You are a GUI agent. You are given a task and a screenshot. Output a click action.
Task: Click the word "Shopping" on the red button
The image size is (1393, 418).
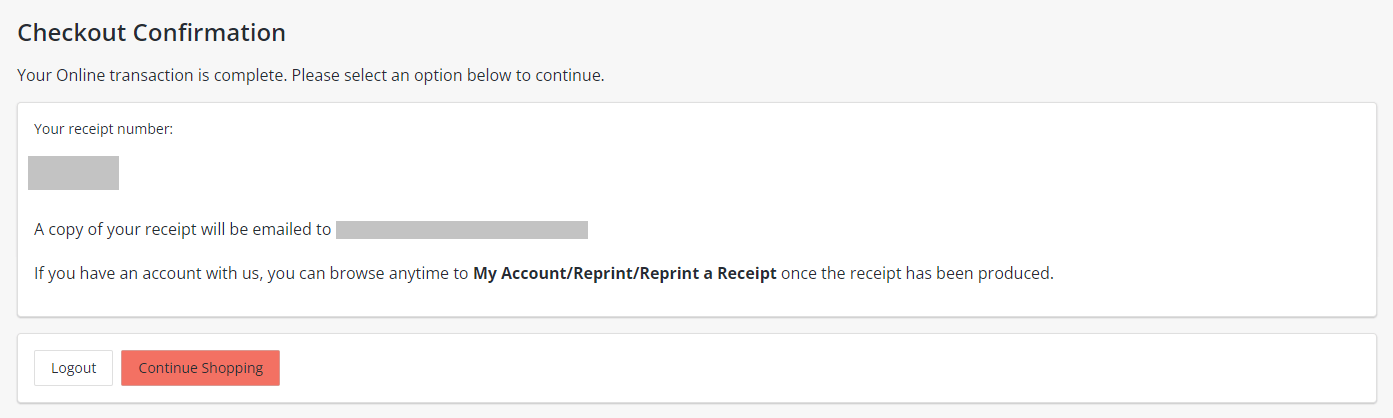pos(232,368)
